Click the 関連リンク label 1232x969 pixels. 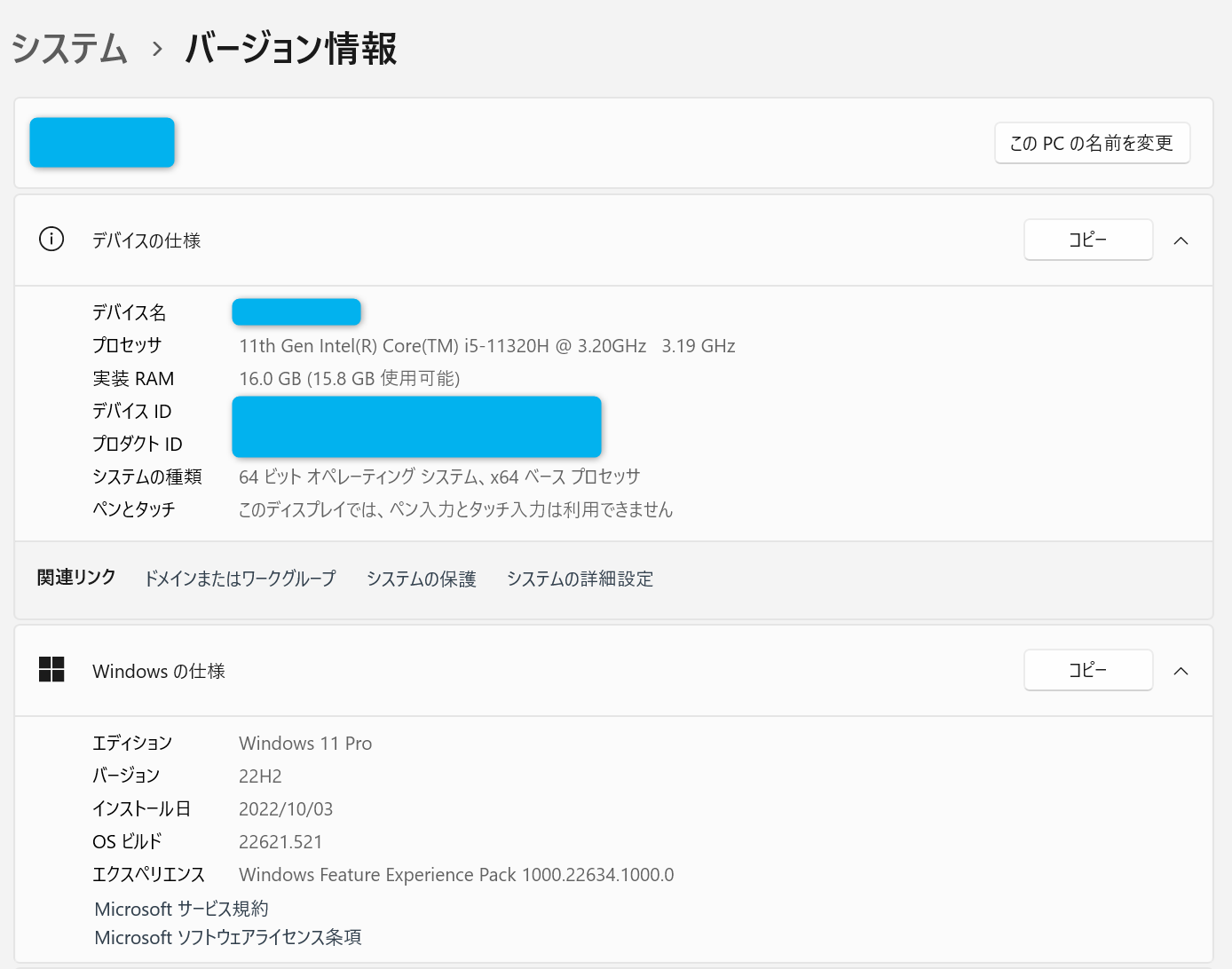point(76,578)
